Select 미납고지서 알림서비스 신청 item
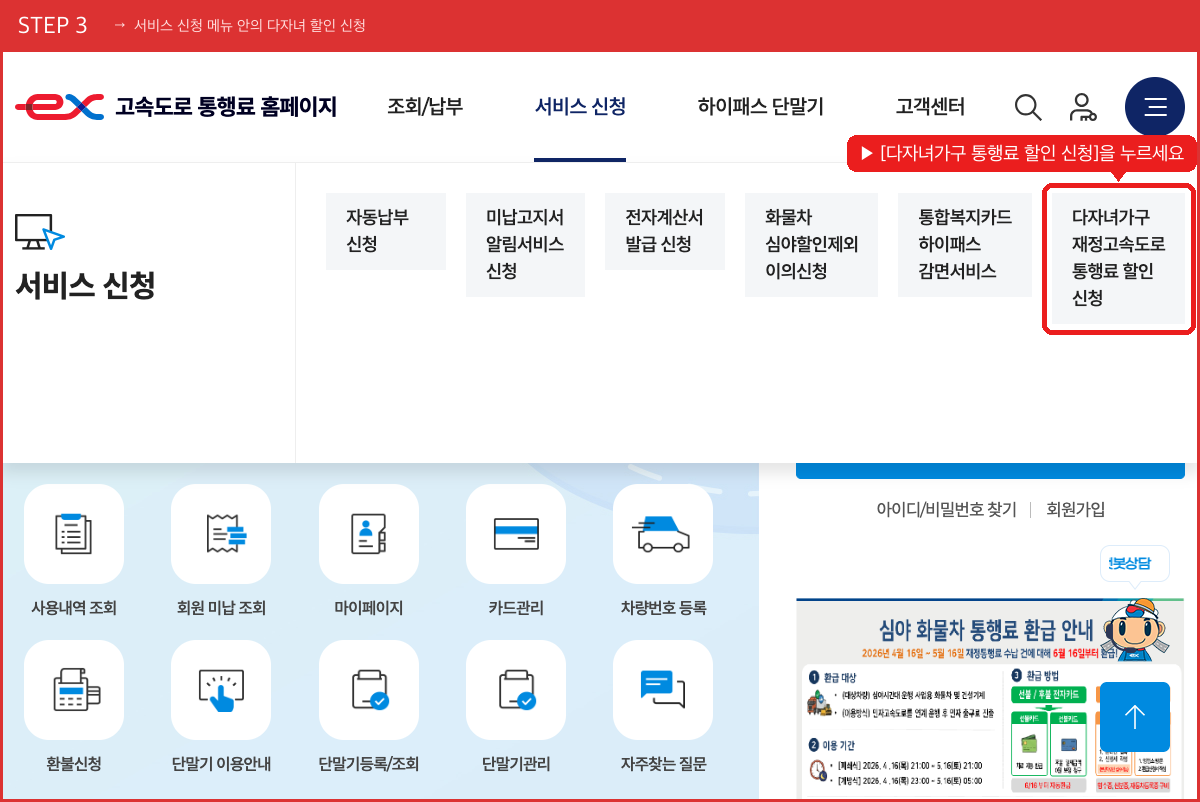The height and width of the screenshot is (802, 1200). pyautogui.click(x=525, y=244)
